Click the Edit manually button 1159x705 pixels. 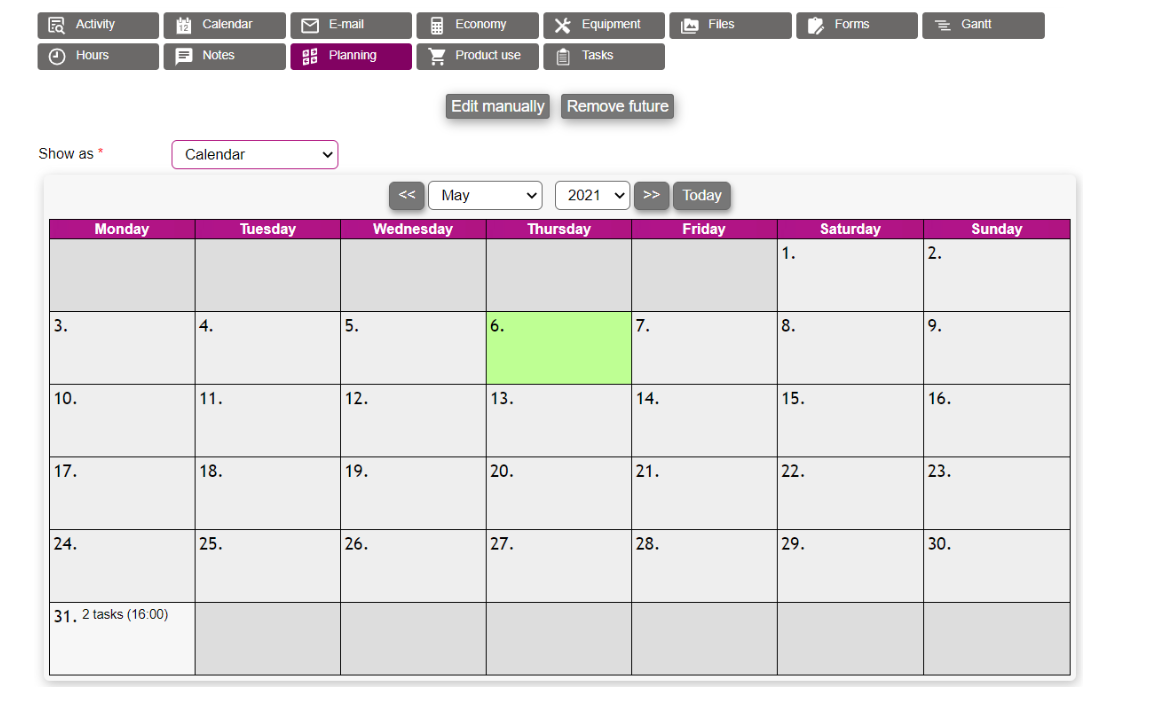tap(498, 107)
